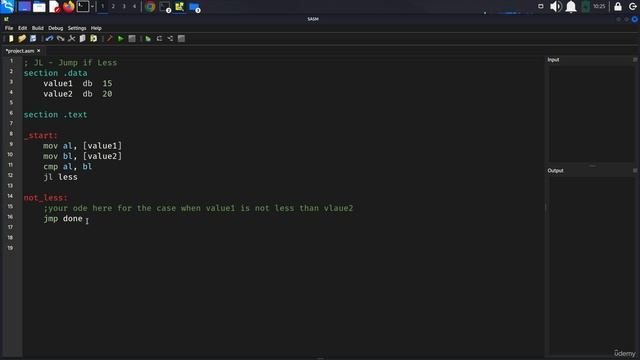Click the Chrome taskbar window icon

(x=150, y=7)
